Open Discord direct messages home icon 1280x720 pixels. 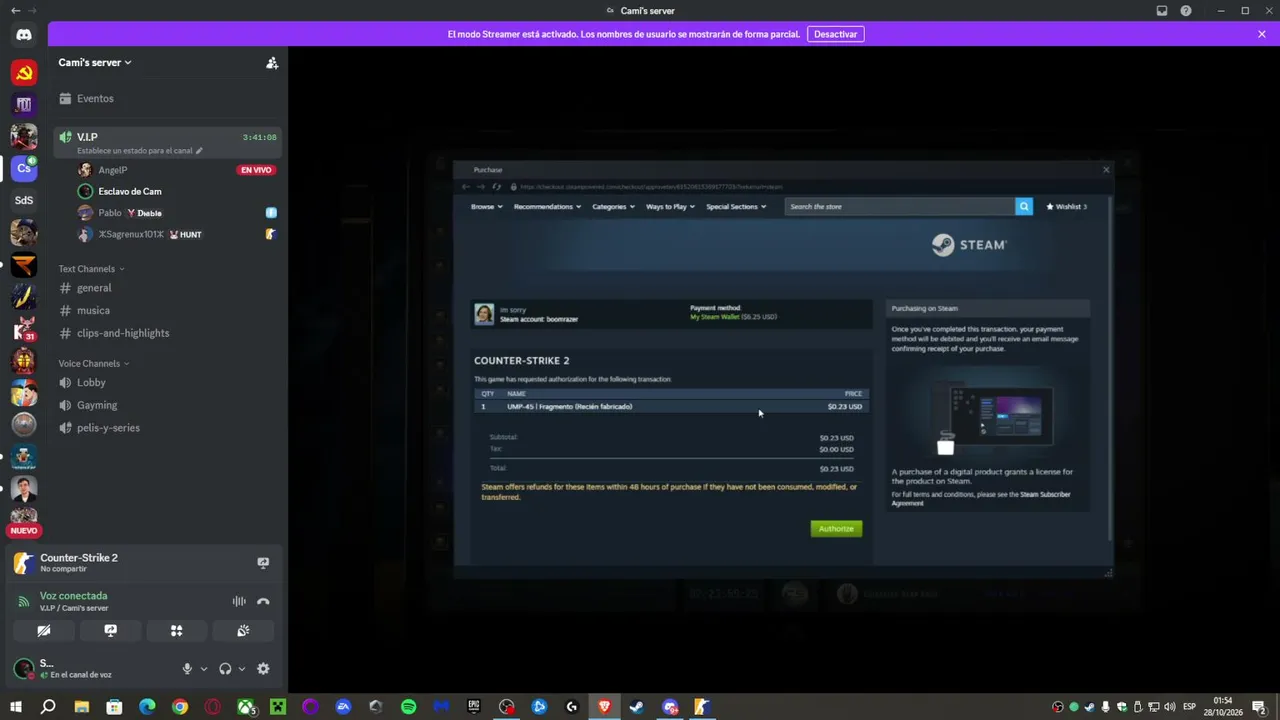[x=24, y=35]
